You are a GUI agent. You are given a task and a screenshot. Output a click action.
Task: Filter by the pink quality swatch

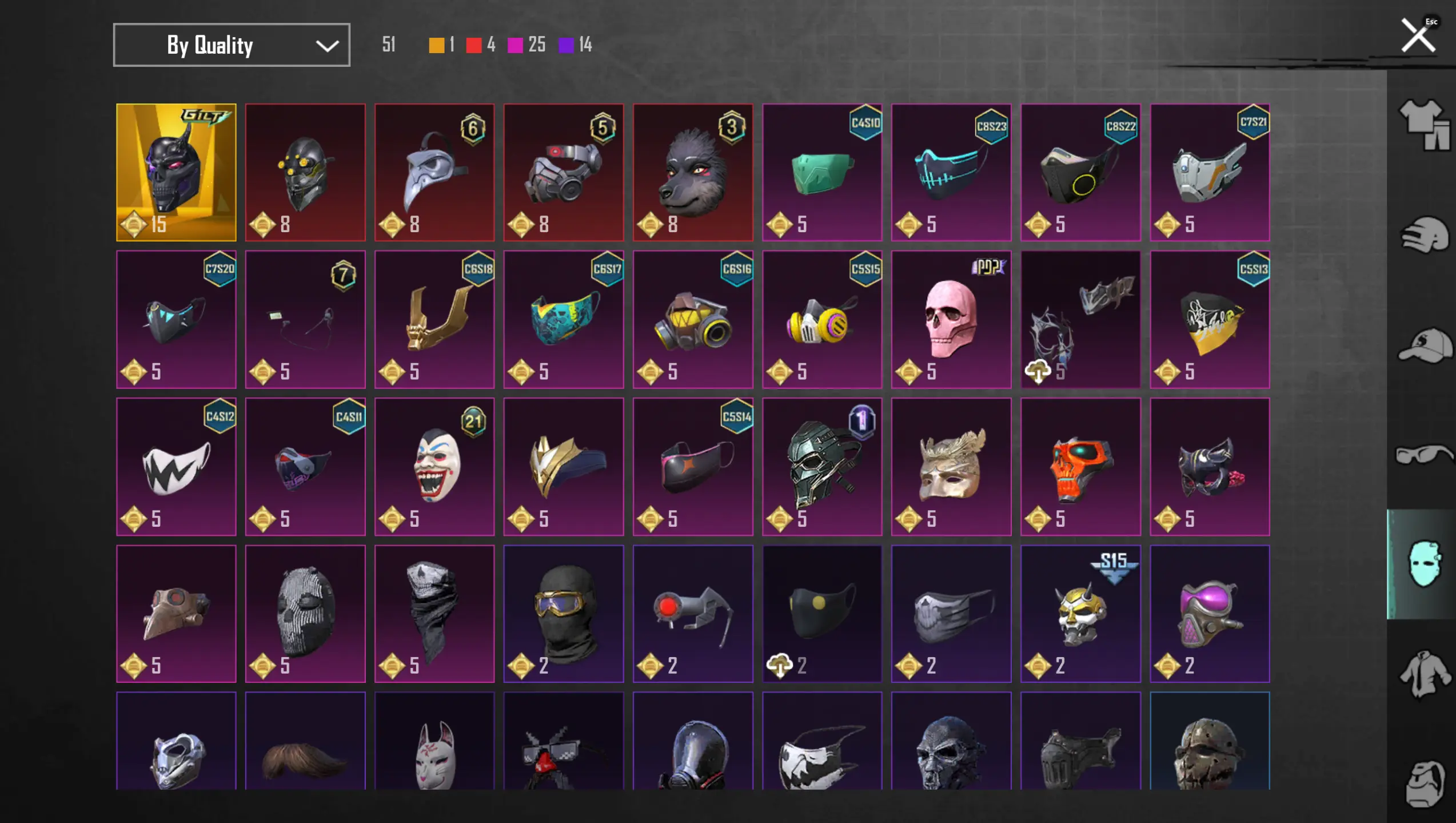click(515, 45)
